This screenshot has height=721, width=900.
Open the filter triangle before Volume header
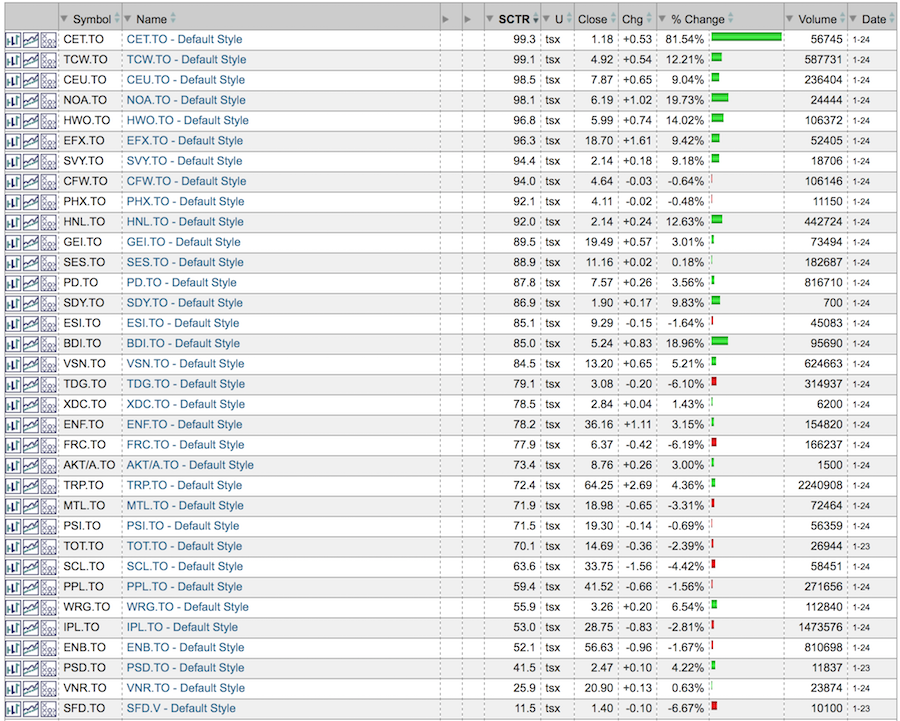pyautogui.click(x=789, y=19)
